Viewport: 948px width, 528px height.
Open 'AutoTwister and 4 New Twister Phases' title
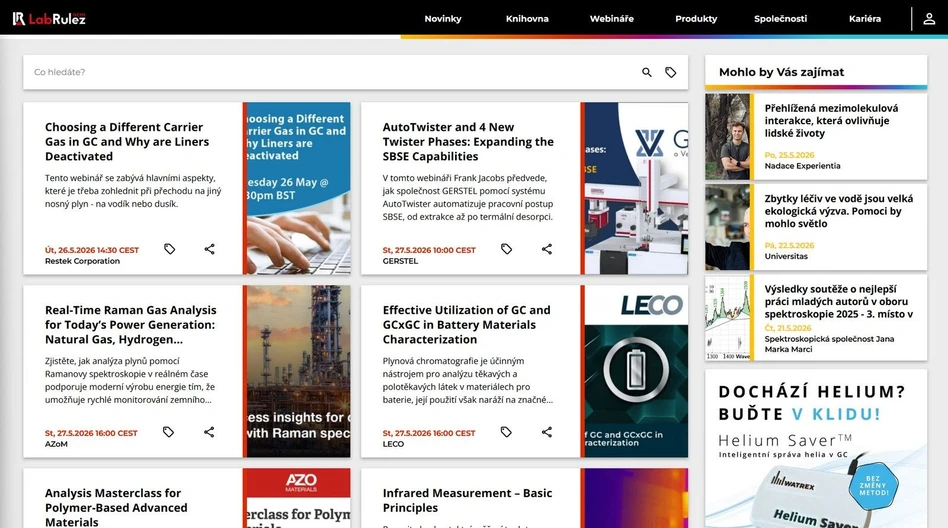coord(468,142)
